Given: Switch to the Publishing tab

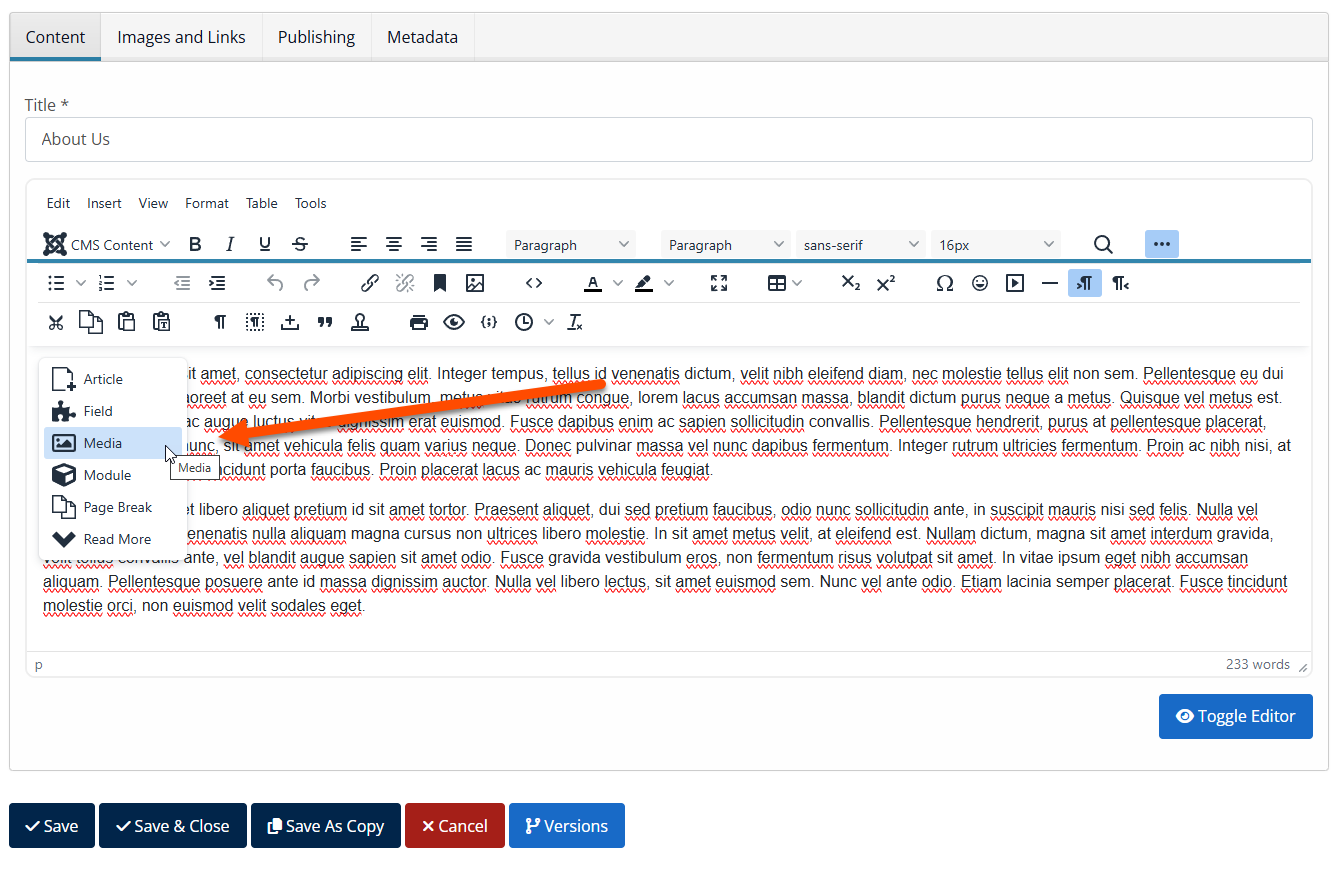Looking at the screenshot, I should (316, 36).
